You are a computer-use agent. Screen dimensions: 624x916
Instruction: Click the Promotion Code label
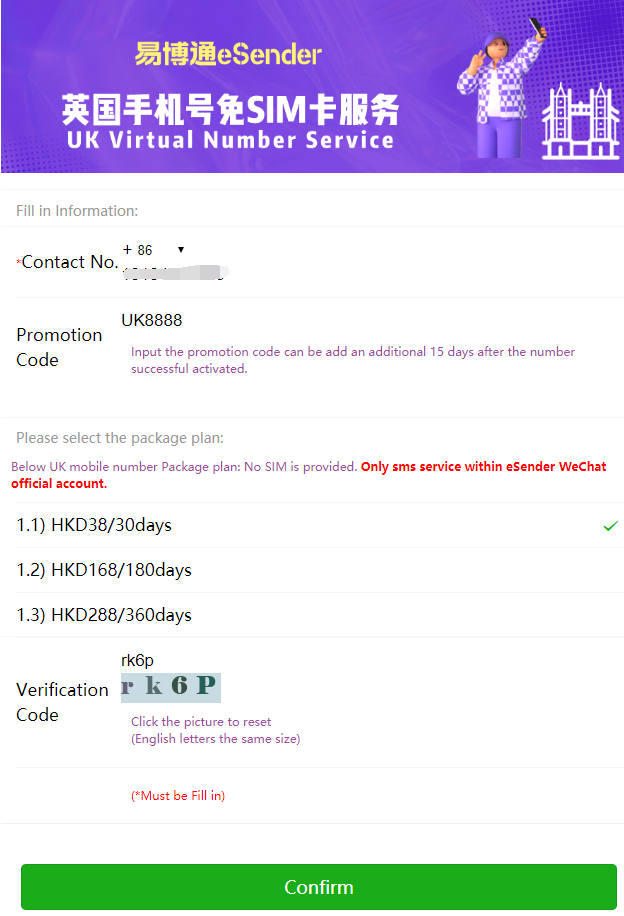pos(59,347)
